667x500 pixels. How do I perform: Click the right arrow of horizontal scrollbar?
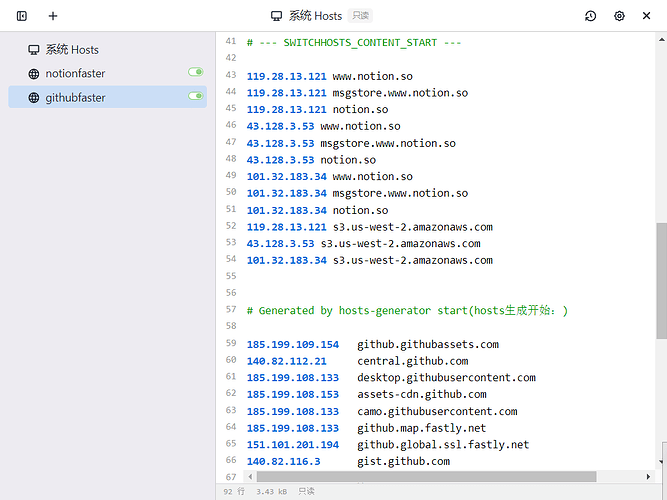[648, 477]
